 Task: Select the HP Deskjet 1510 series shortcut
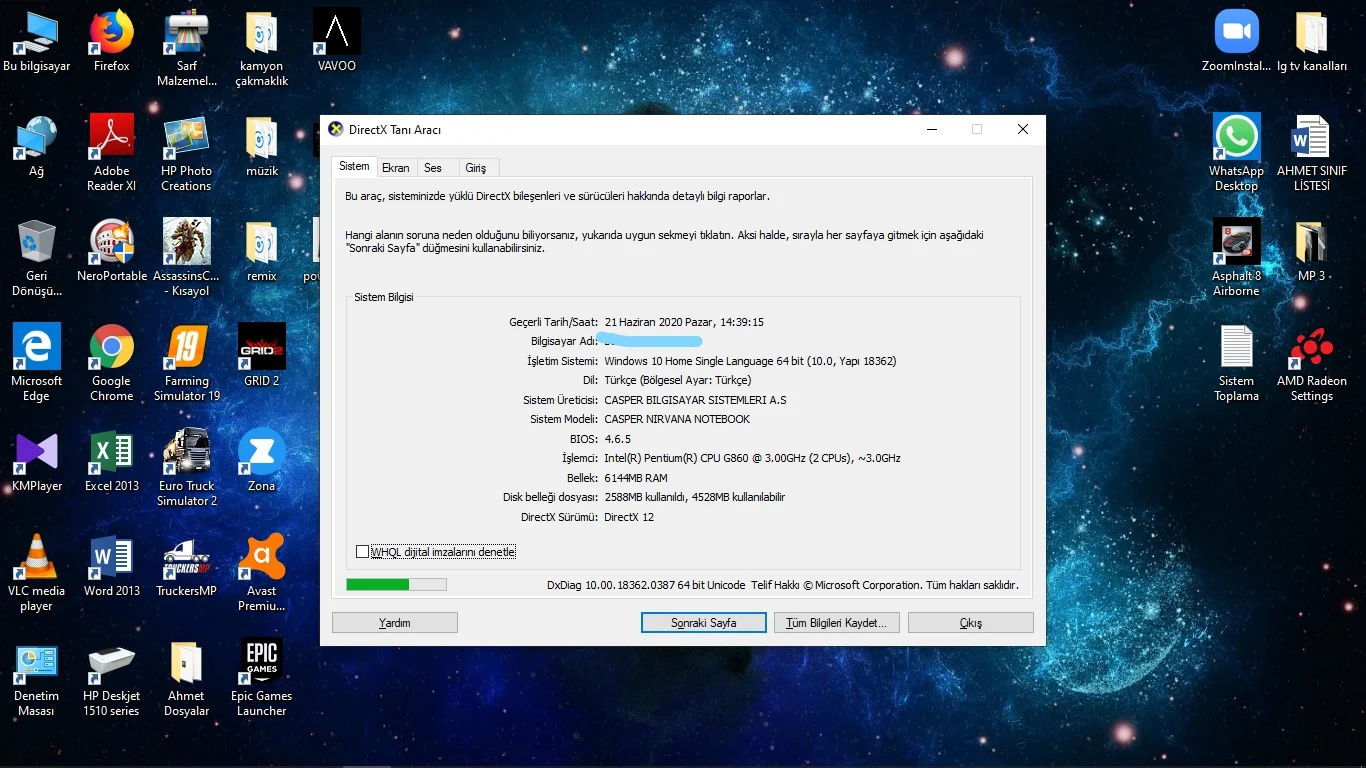pos(112,680)
